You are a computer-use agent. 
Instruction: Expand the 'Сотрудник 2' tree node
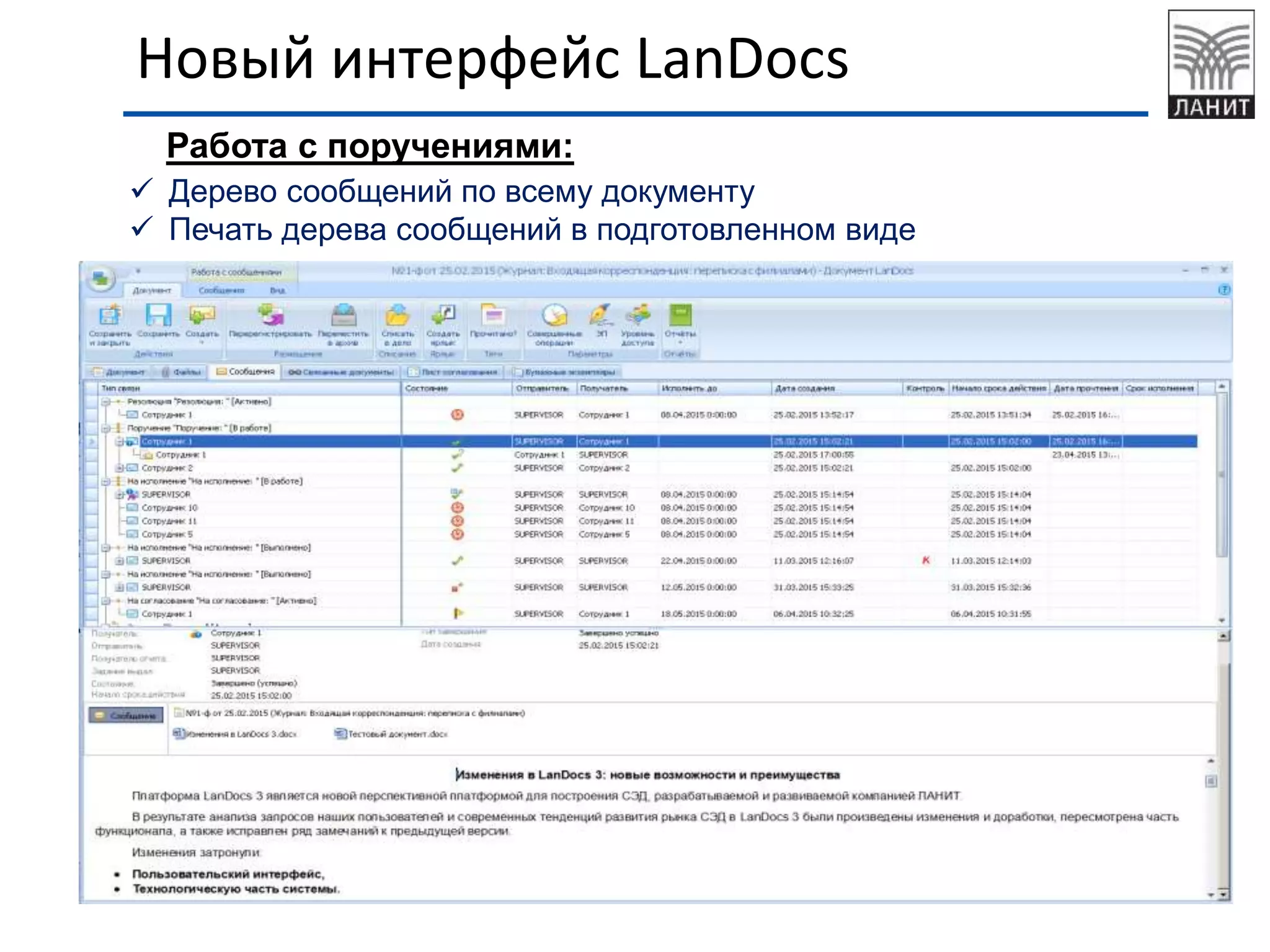coord(119,468)
